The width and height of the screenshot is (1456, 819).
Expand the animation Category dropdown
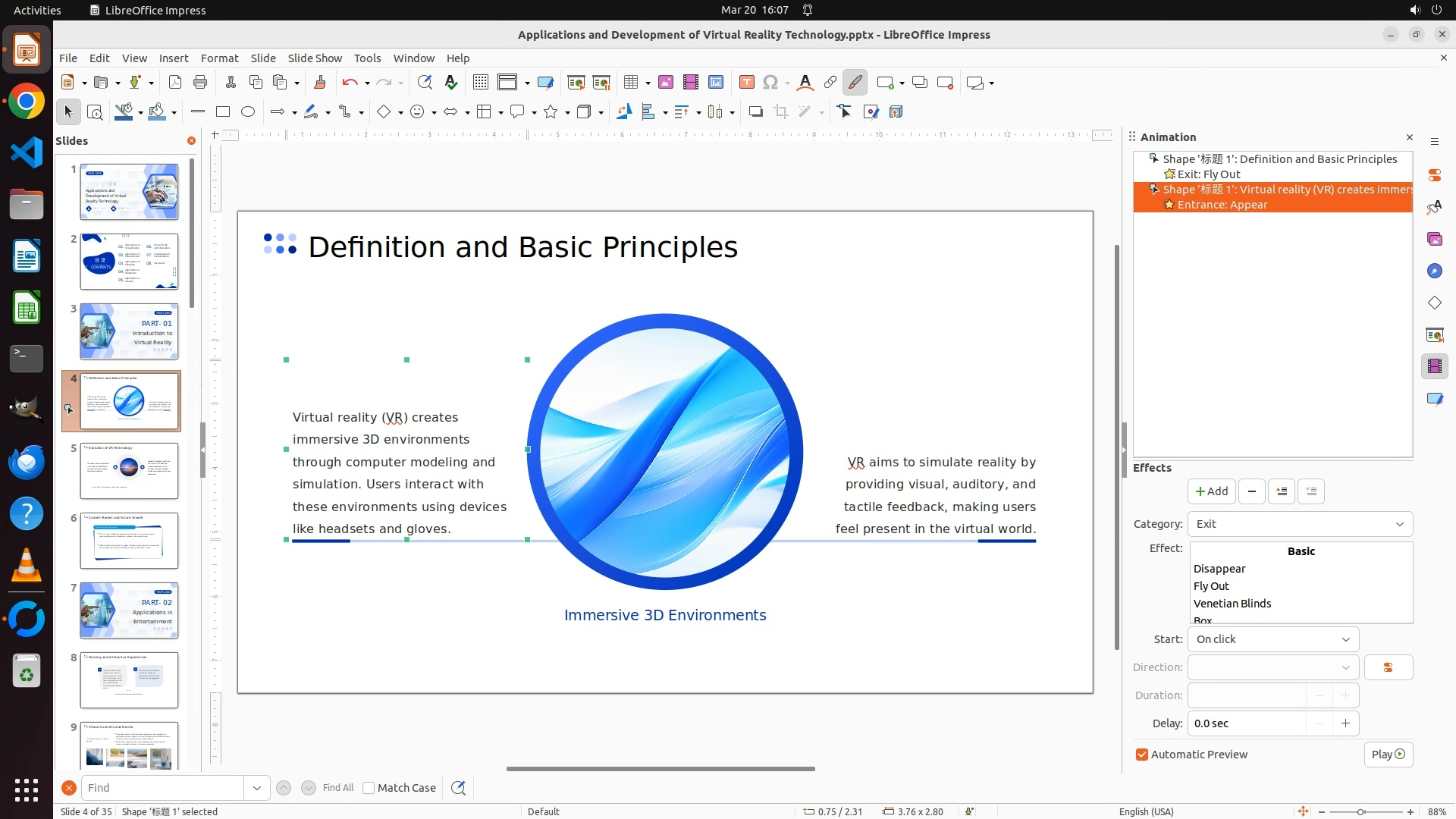click(x=1300, y=524)
